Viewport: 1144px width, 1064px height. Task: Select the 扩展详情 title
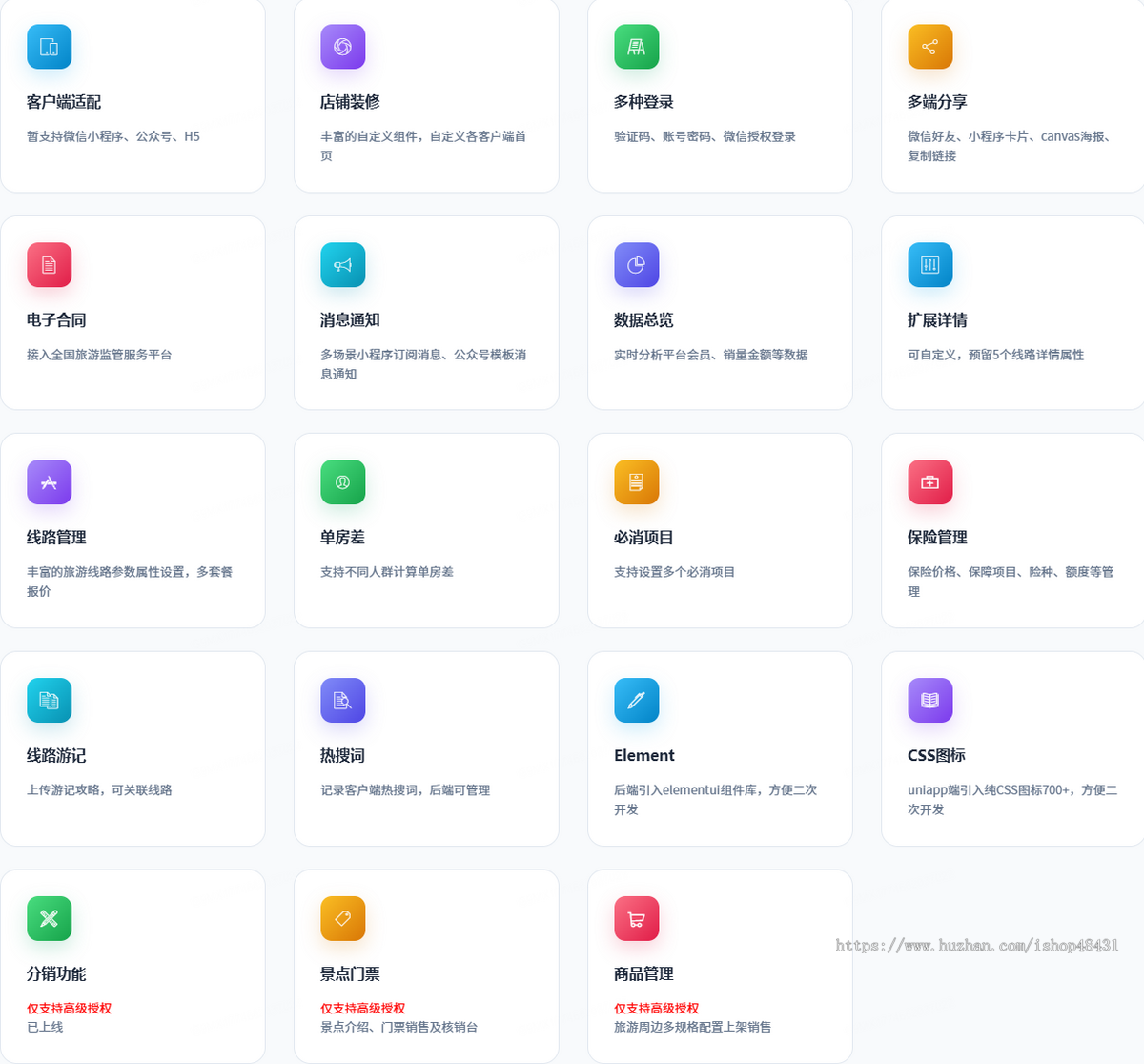pos(937,320)
